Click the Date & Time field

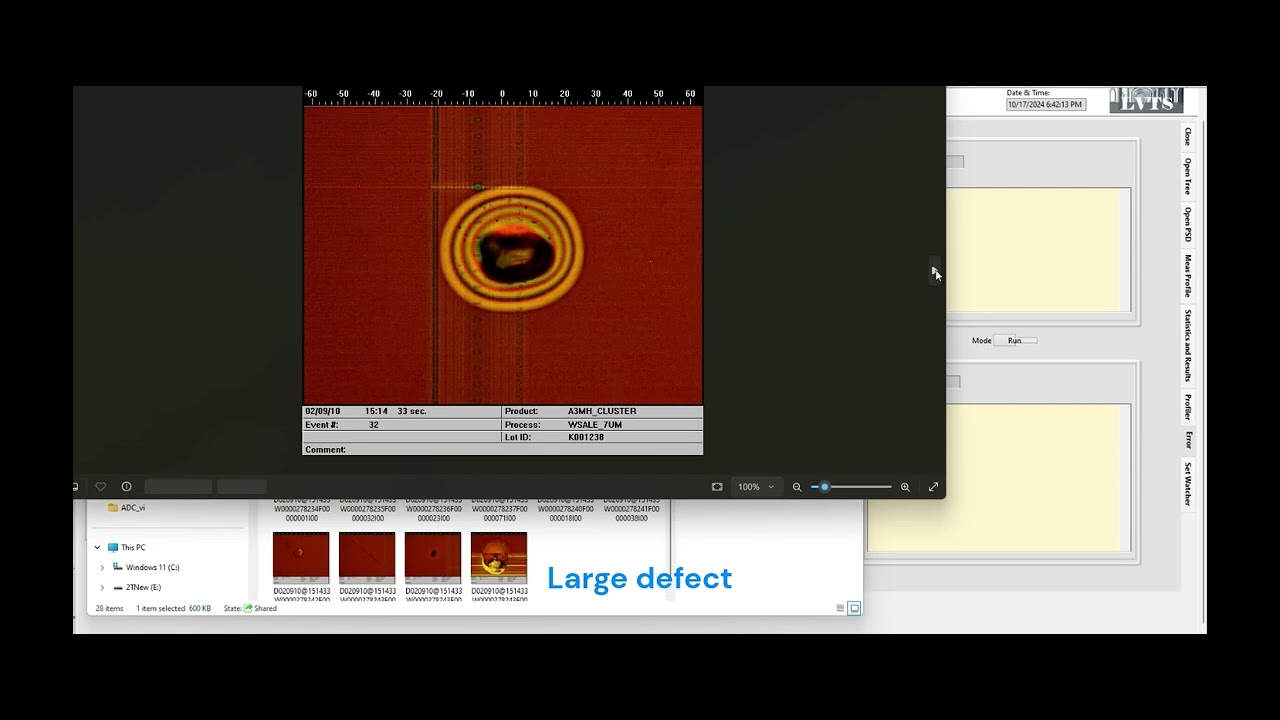coord(1045,104)
